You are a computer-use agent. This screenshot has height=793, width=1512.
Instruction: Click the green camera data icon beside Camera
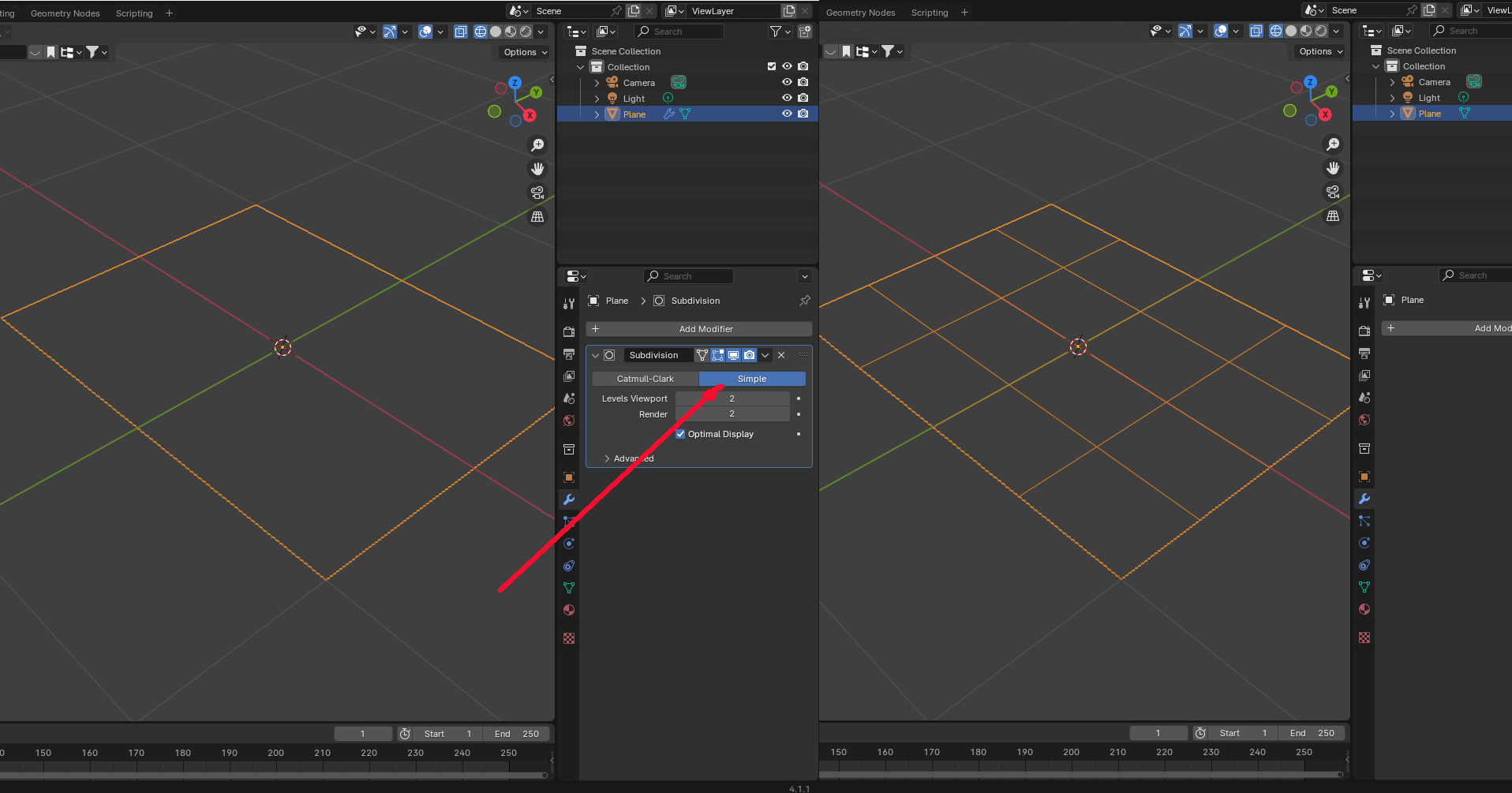[x=678, y=83]
